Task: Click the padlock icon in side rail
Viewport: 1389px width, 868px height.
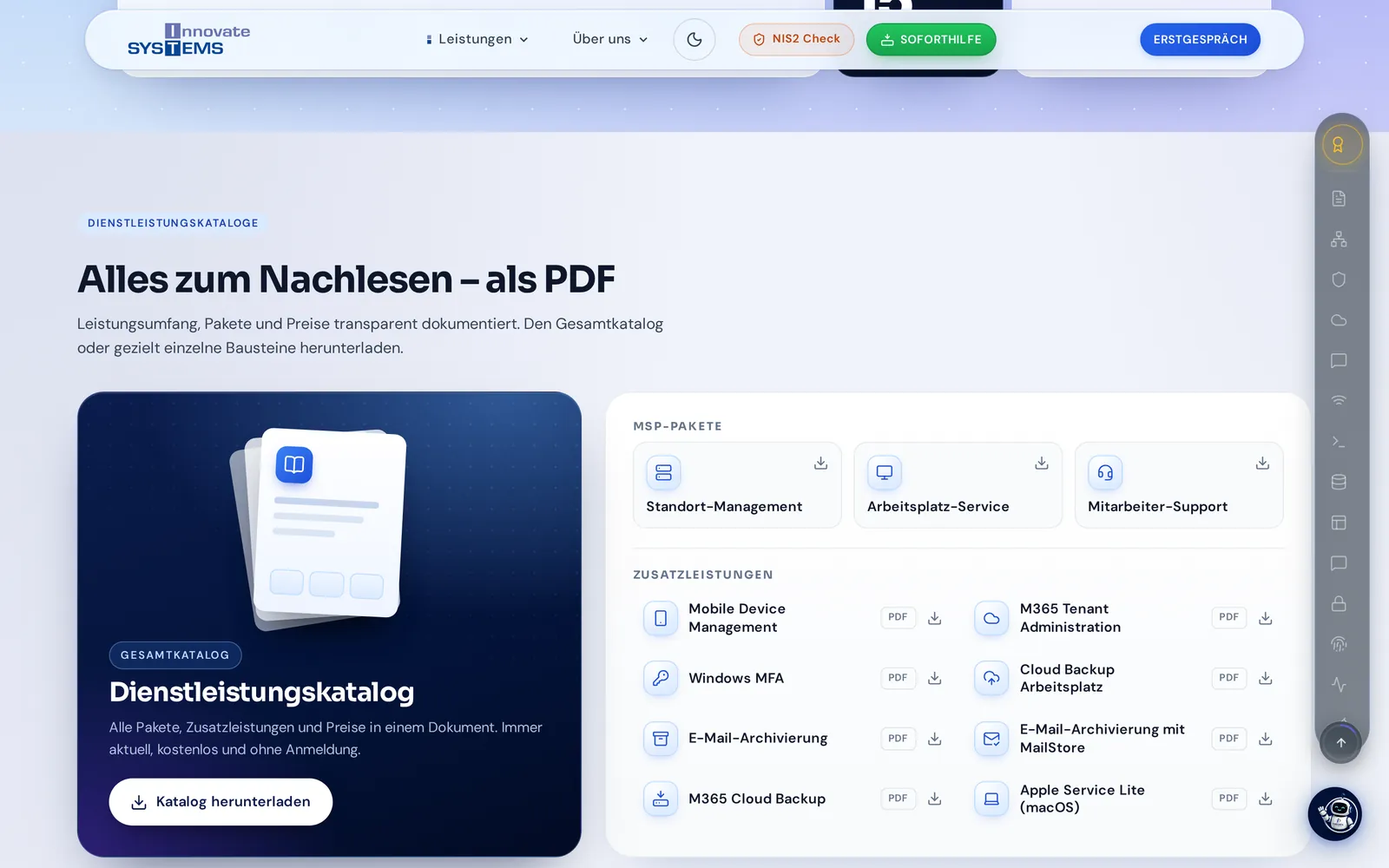Action: point(1339,603)
